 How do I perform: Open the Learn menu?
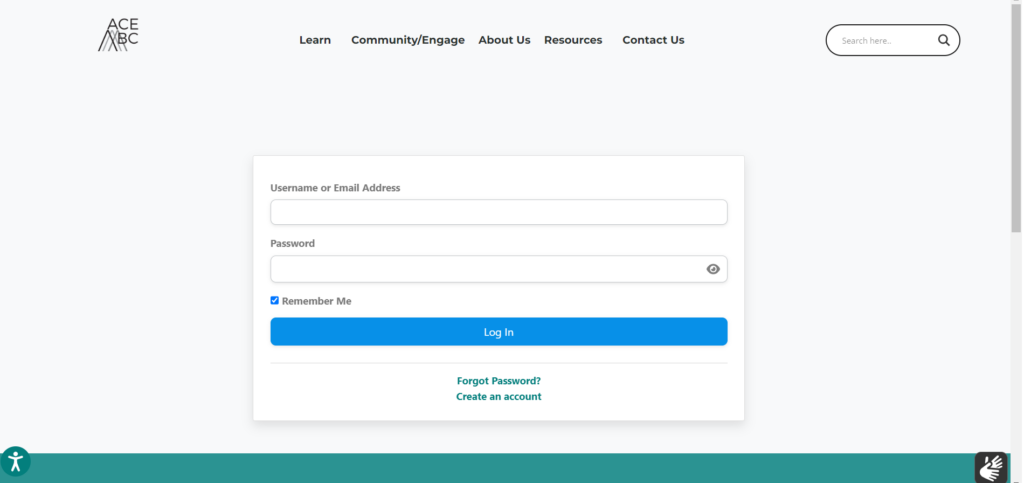[x=315, y=40]
